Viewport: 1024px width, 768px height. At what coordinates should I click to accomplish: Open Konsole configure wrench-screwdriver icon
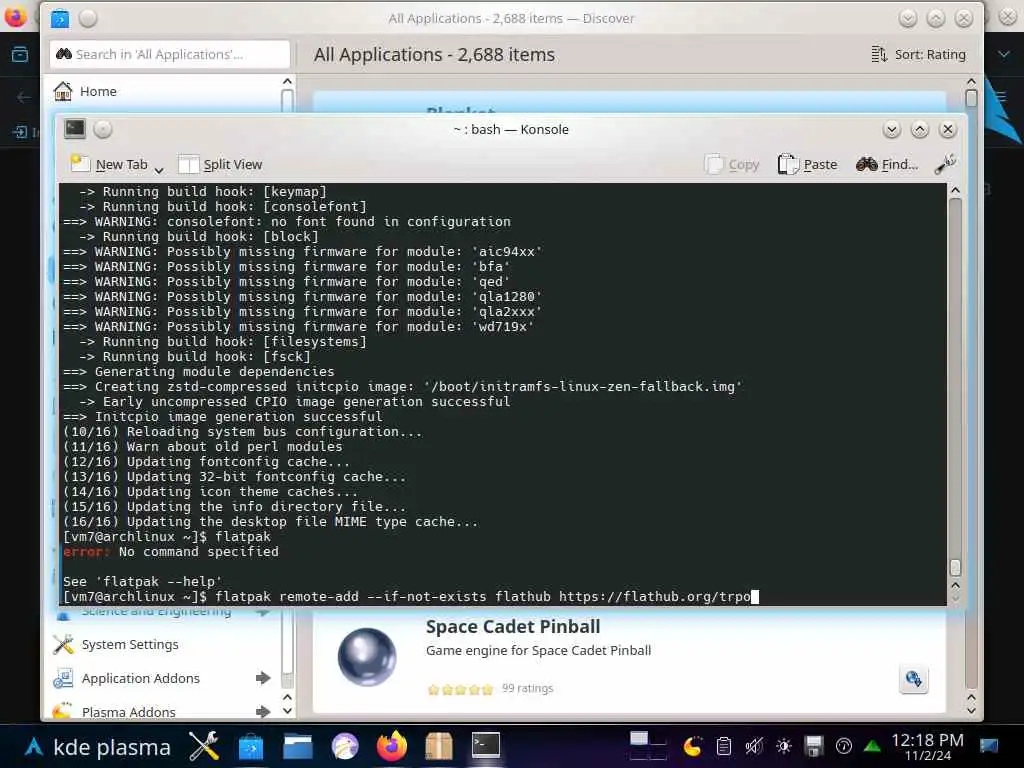(x=945, y=165)
